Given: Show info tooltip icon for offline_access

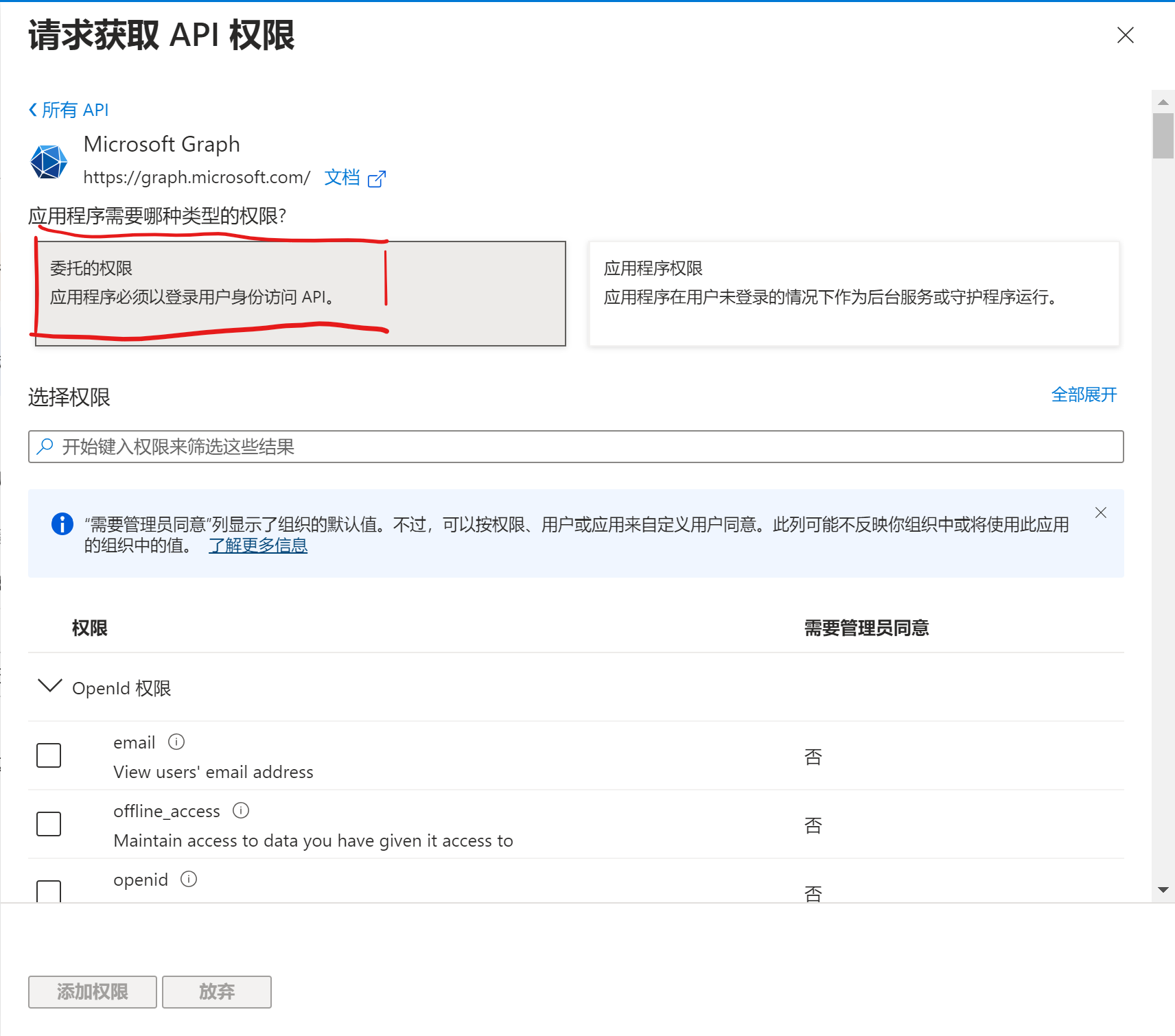Looking at the screenshot, I should tap(241, 810).
